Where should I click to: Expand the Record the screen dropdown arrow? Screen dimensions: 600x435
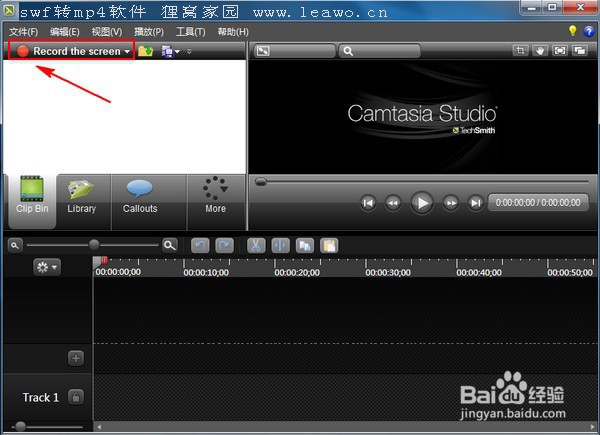[127, 52]
